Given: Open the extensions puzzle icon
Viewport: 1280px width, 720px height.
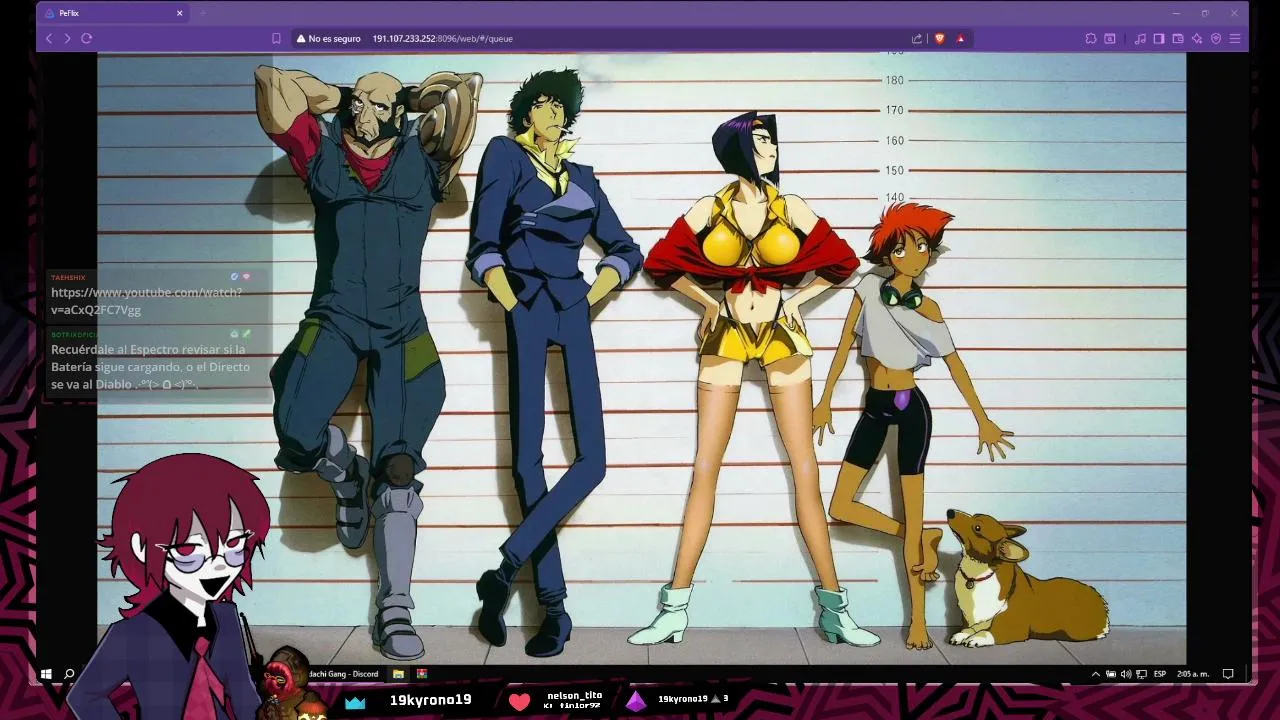Looking at the screenshot, I should (x=1091, y=38).
